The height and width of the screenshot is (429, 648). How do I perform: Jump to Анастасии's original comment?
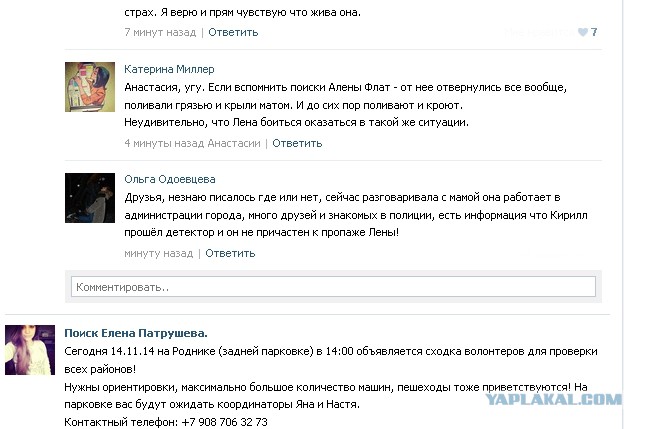click(x=234, y=143)
